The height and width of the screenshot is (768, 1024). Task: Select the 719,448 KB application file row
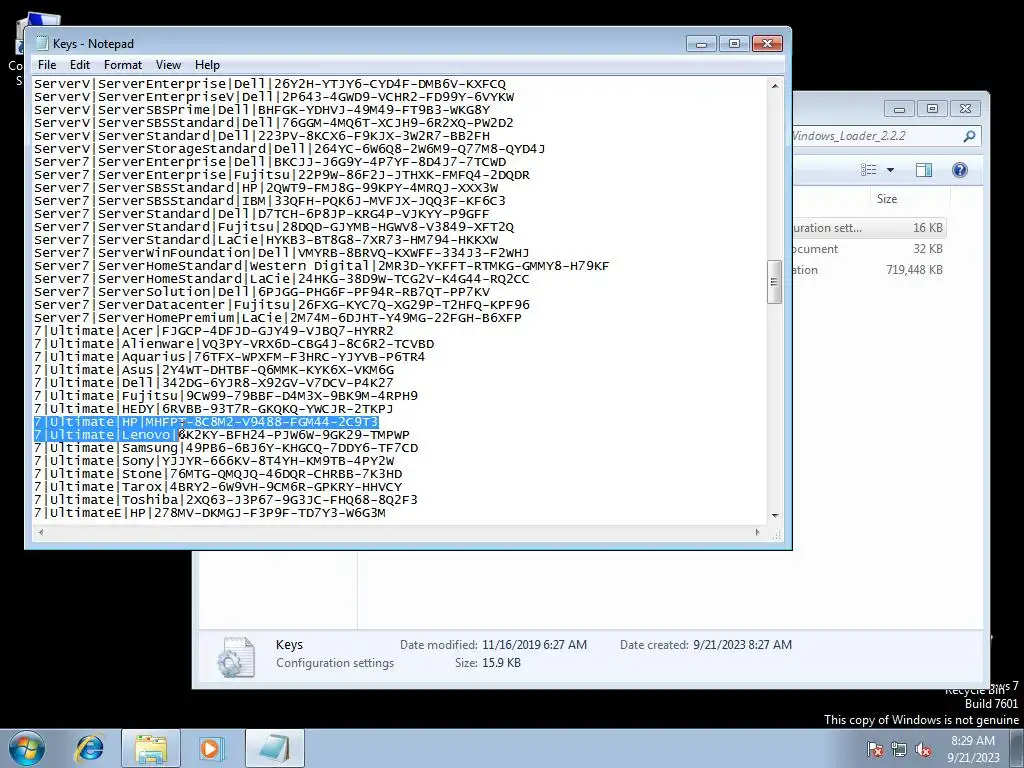(x=869, y=270)
